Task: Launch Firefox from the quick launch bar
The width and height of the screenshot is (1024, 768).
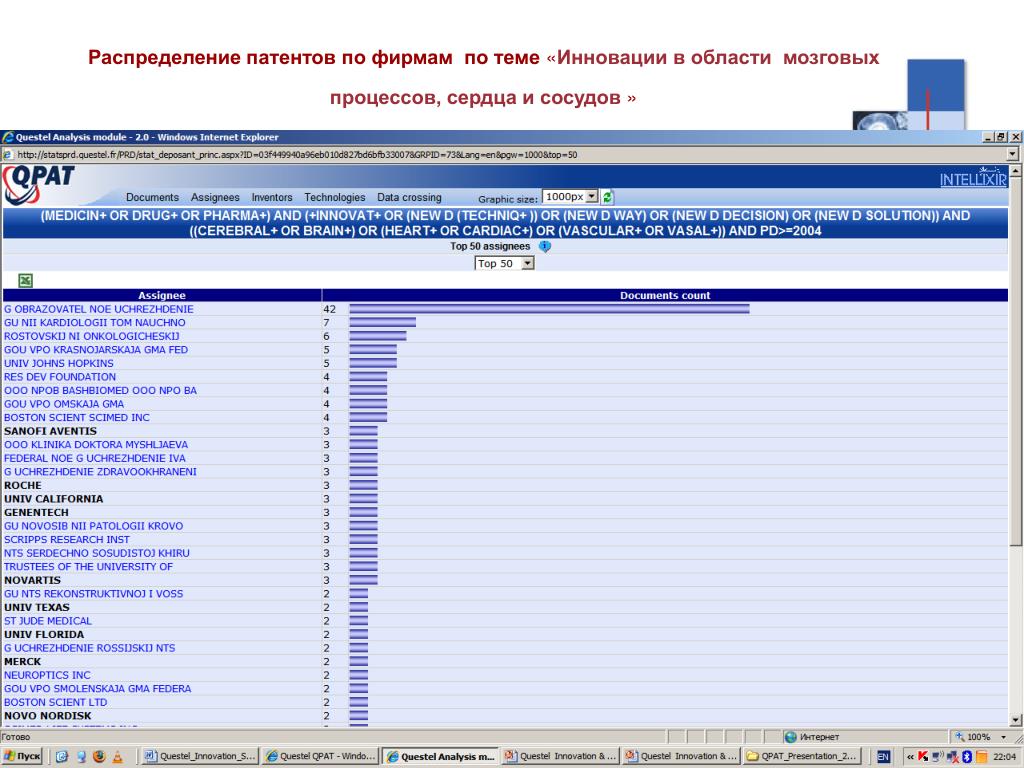Action: coord(99,756)
